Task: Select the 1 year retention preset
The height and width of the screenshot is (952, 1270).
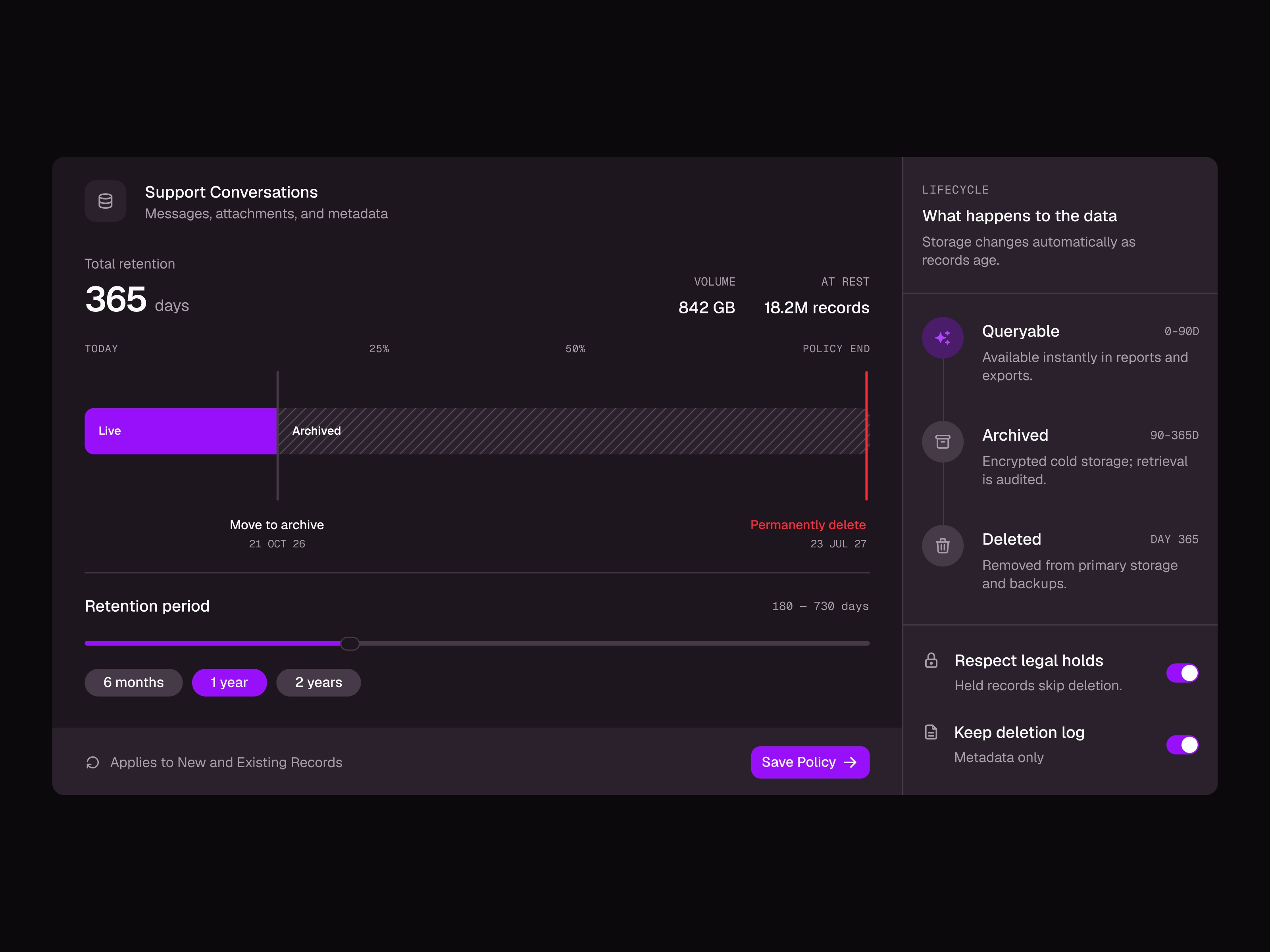Action: [229, 682]
